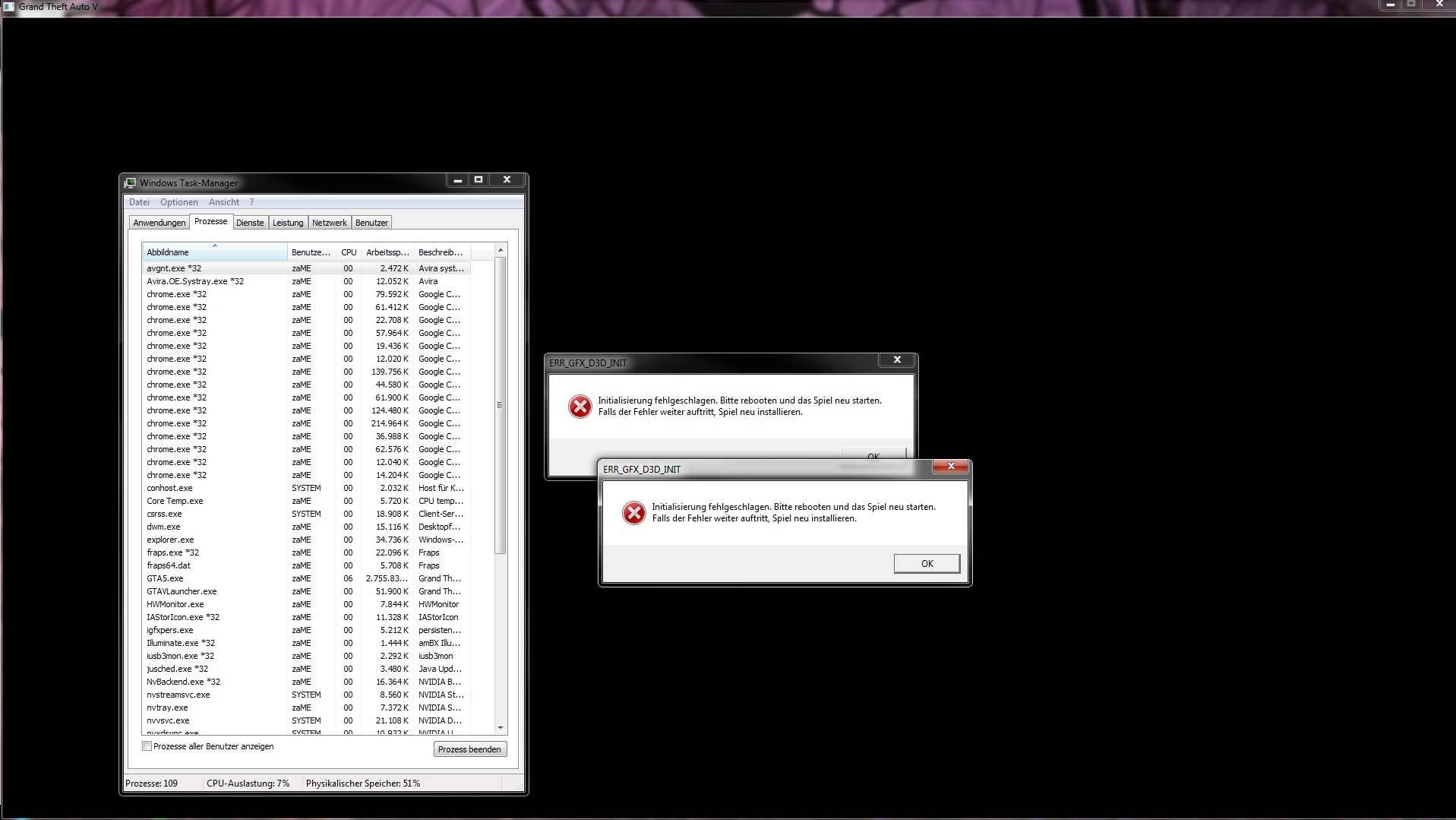Click the process list scrollbar thumb

coord(500,405)
